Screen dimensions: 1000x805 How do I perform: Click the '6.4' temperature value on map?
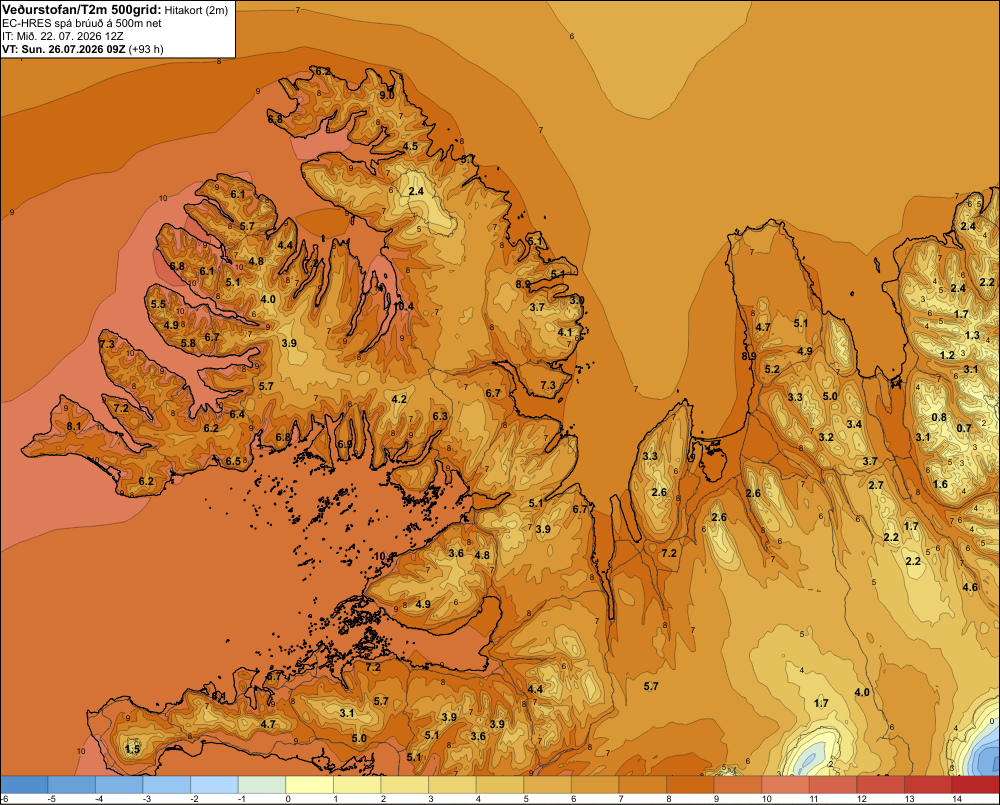tap(237, 414)
